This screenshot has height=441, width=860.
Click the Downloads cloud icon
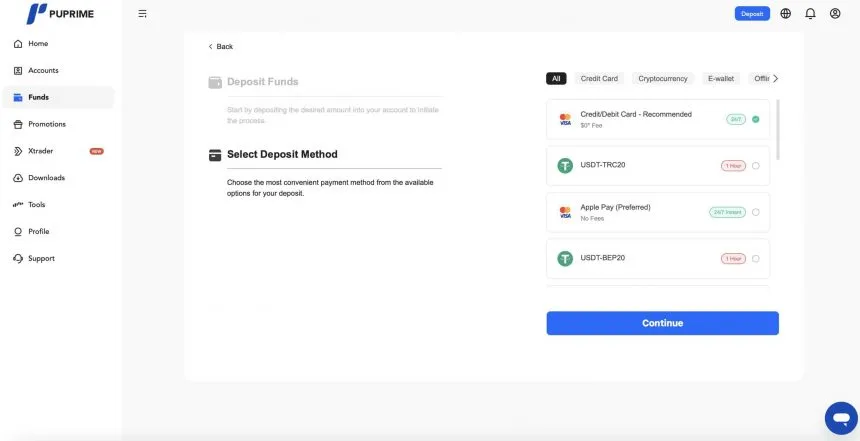(x=18, y=178)
